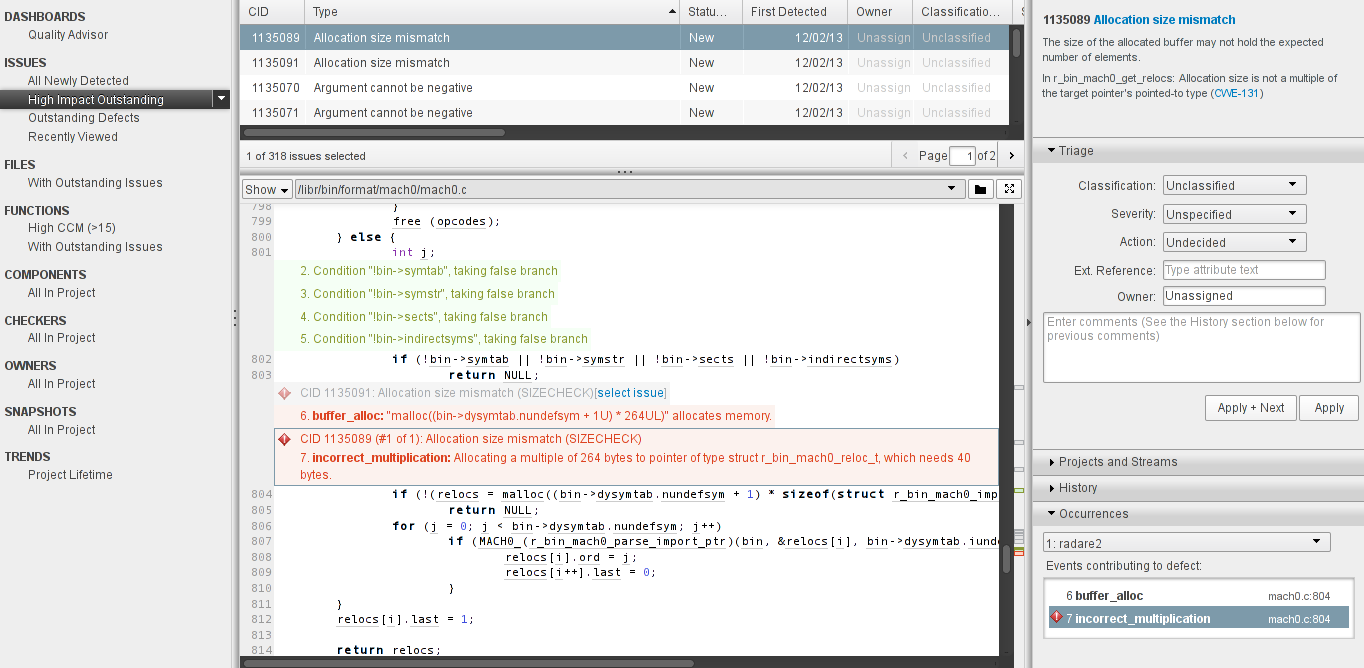Click the red defect diamond for CID 1135089
Screen dimensions: 1364x668
pos(283,438)
